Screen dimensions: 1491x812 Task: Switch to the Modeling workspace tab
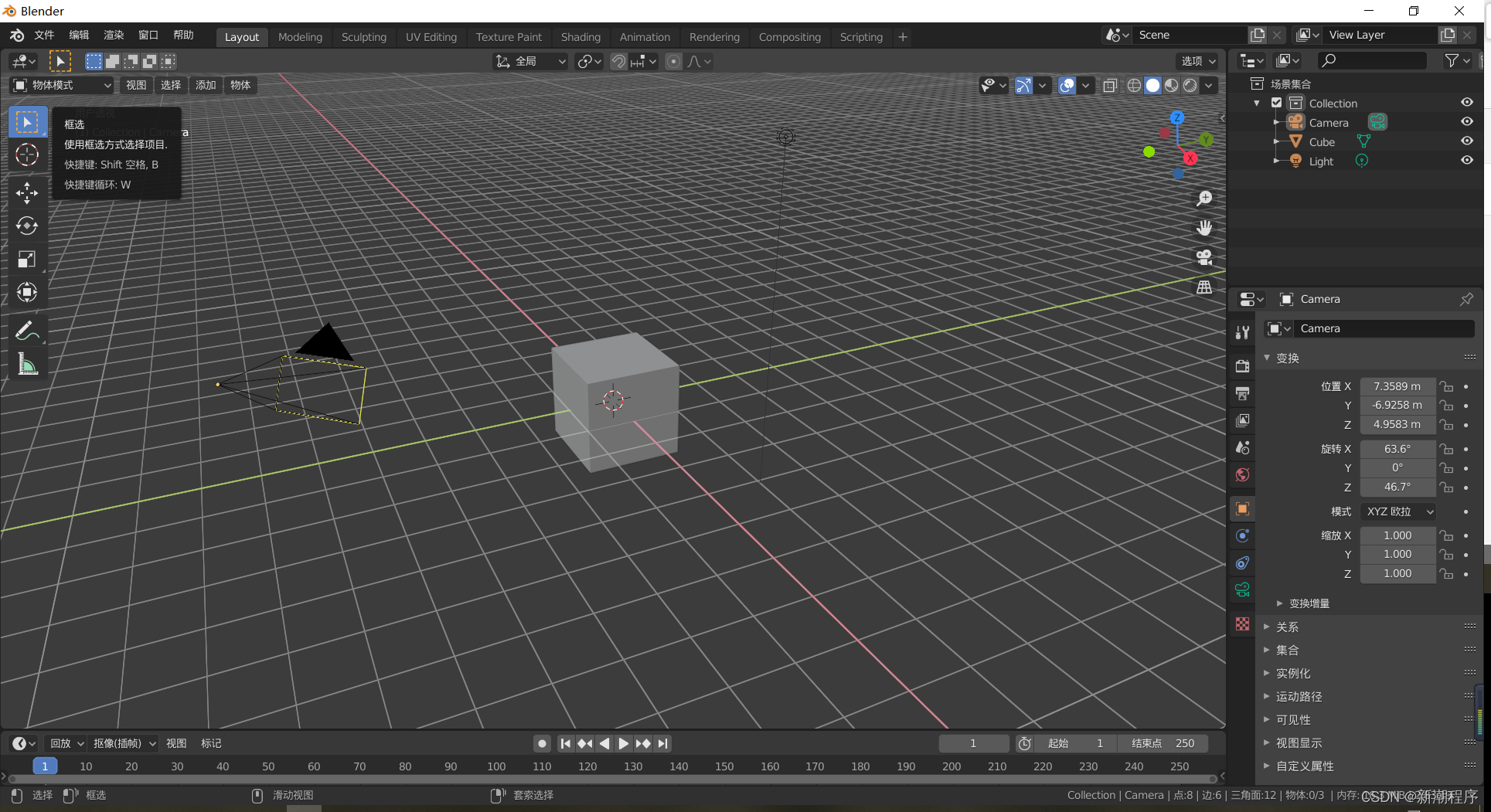tap(300, 36)
